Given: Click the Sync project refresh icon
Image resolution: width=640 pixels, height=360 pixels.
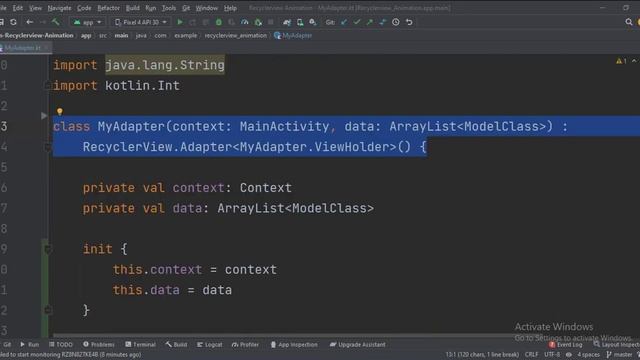Looking at the screenshot, I should (13, 22).
